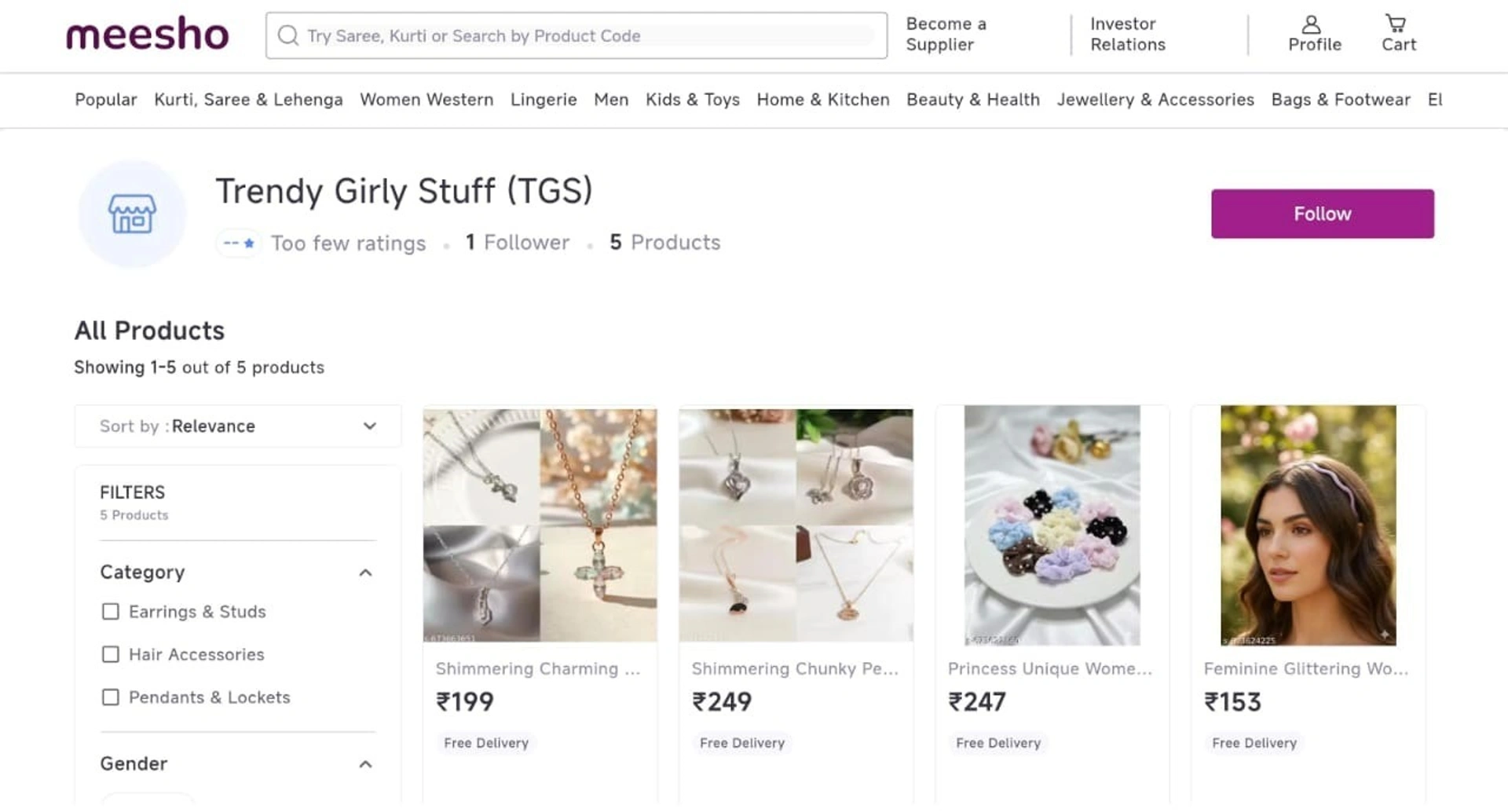Click the star rating badge
The height and width of the screenshot is (812, 1508).
click(239, 243)
